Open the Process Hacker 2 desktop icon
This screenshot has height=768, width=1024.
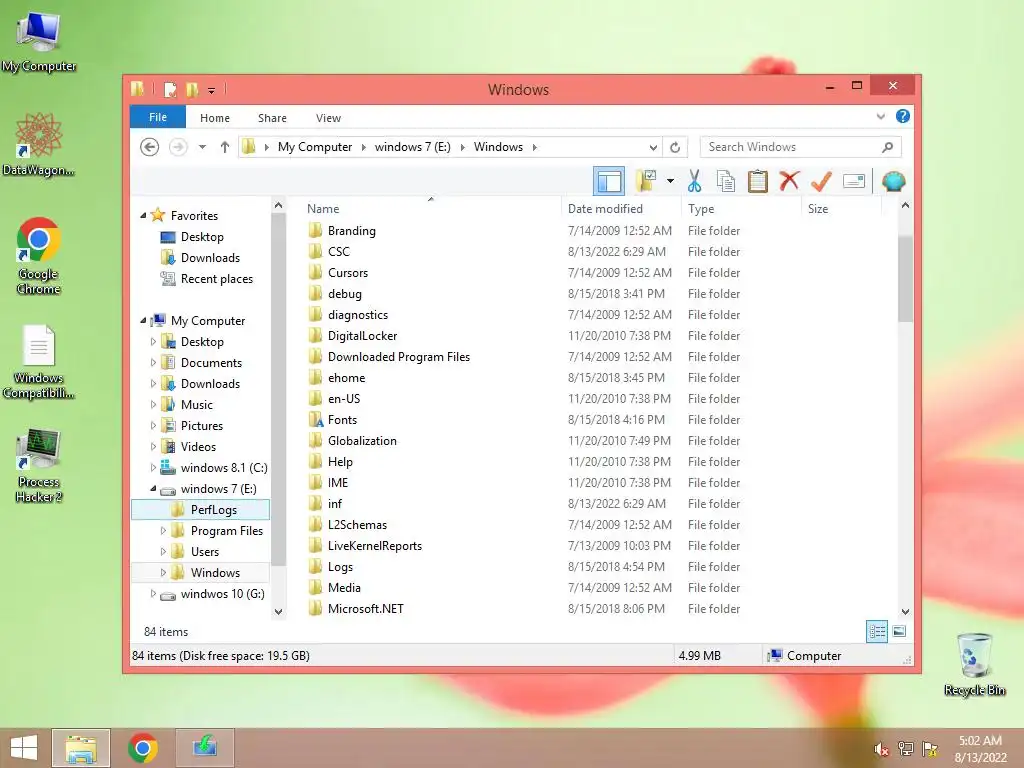(39, 464)
